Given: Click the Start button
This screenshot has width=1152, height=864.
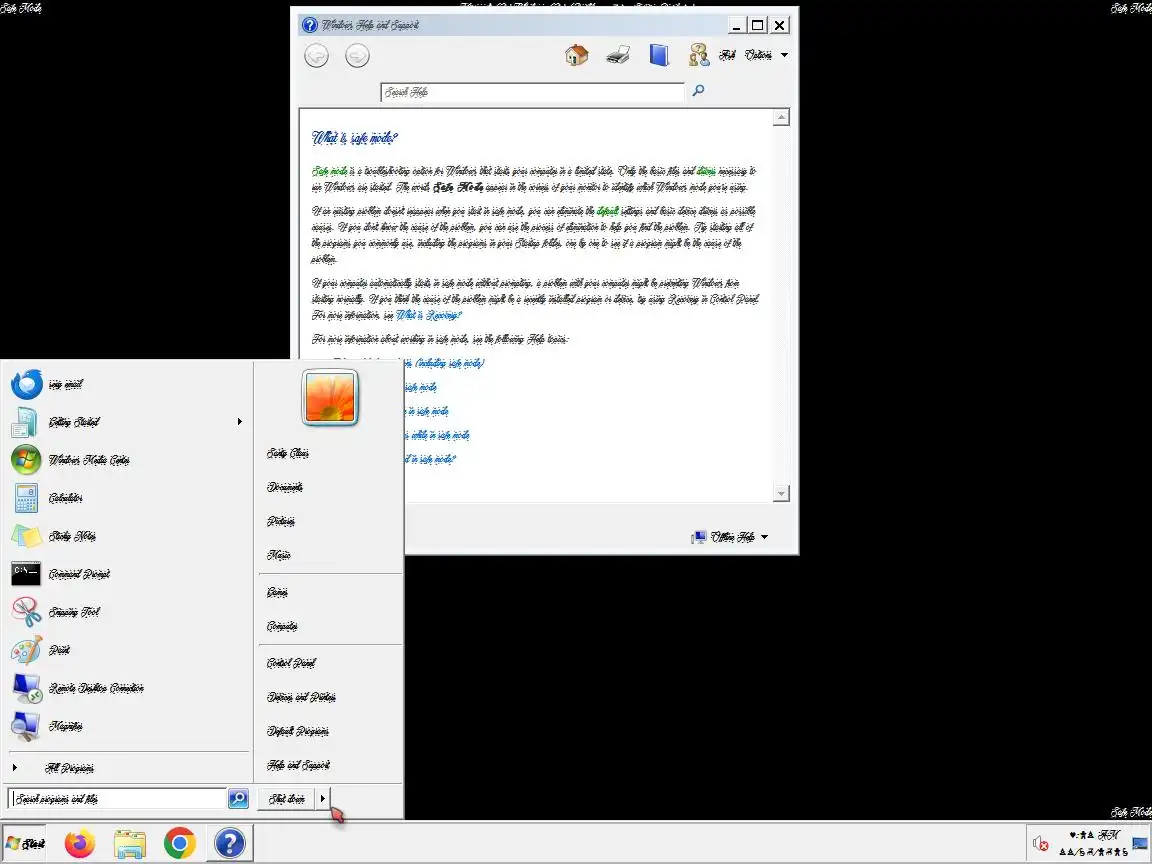Looking at the screenshot, I should tap(25, 843).
